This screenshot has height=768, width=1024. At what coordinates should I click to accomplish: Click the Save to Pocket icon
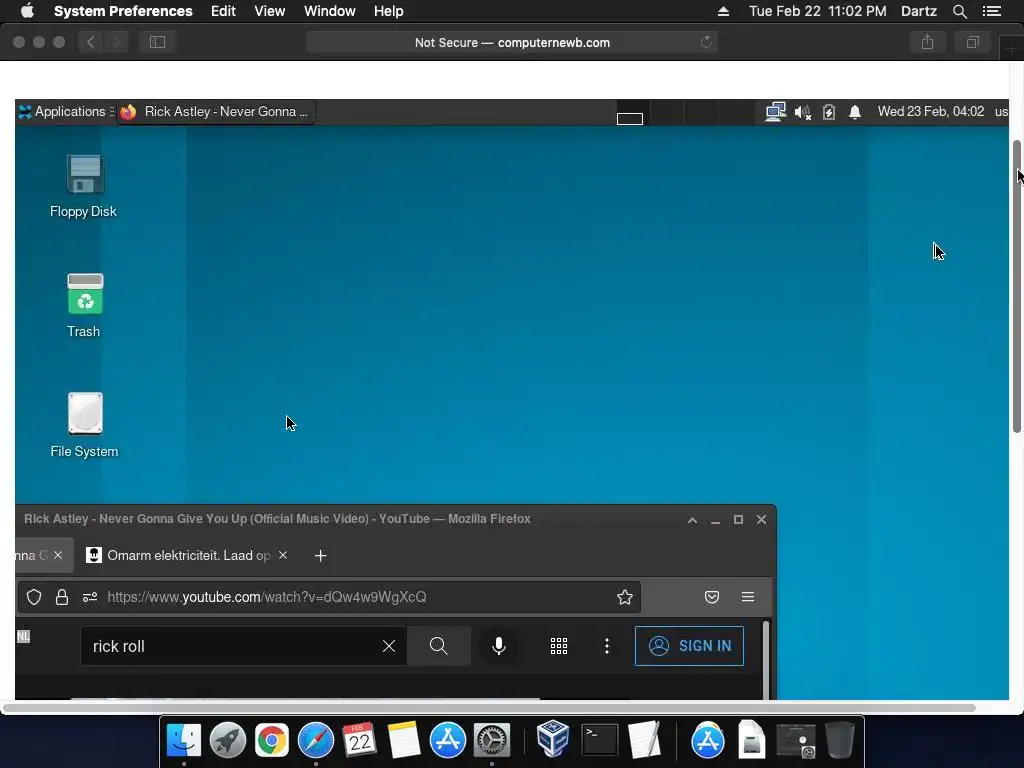tap(712, 597)
